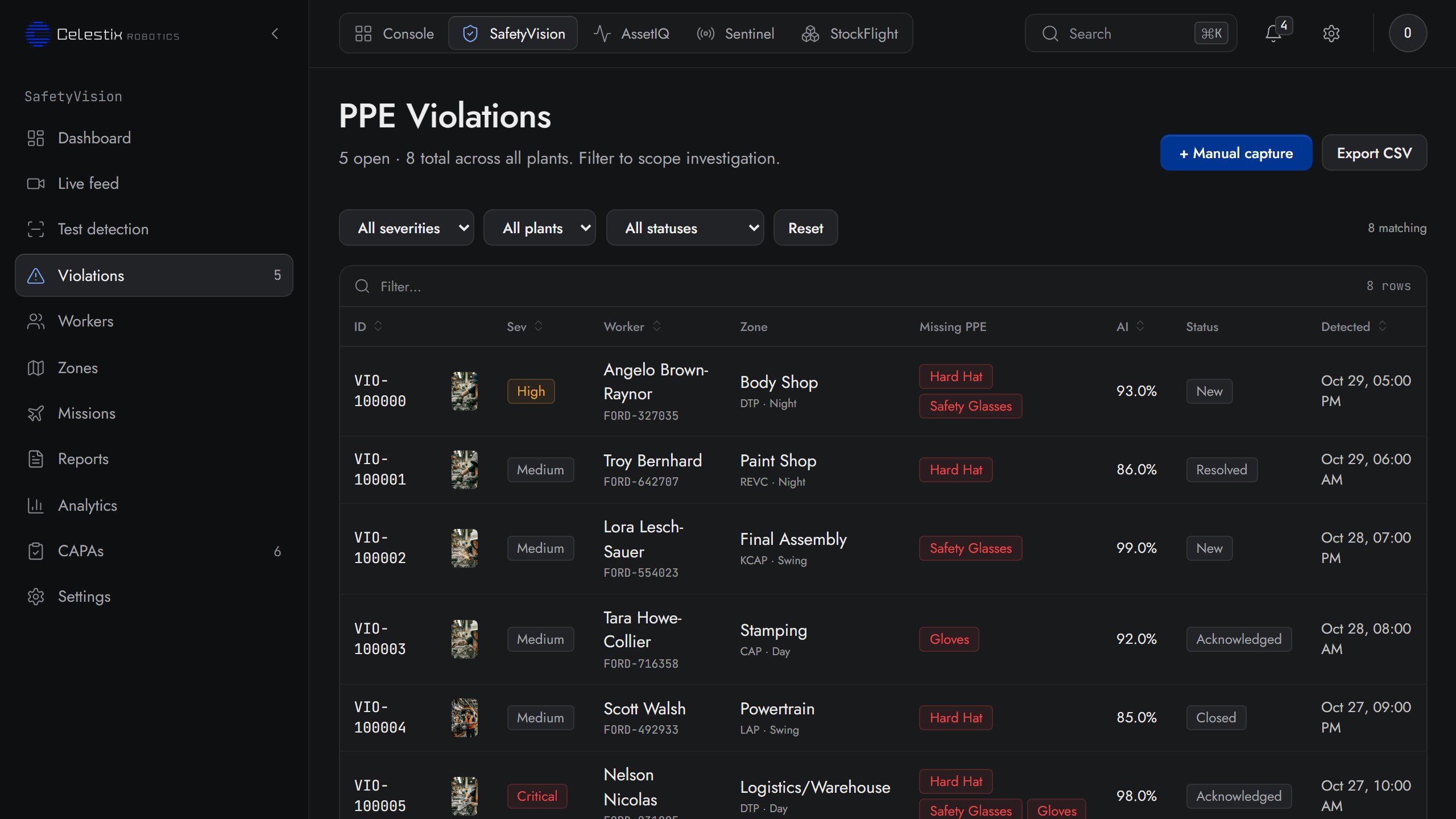This screenshot has height=819, width=1456.
Task: Sort table by ID column
Action: (x=368, y=326)
